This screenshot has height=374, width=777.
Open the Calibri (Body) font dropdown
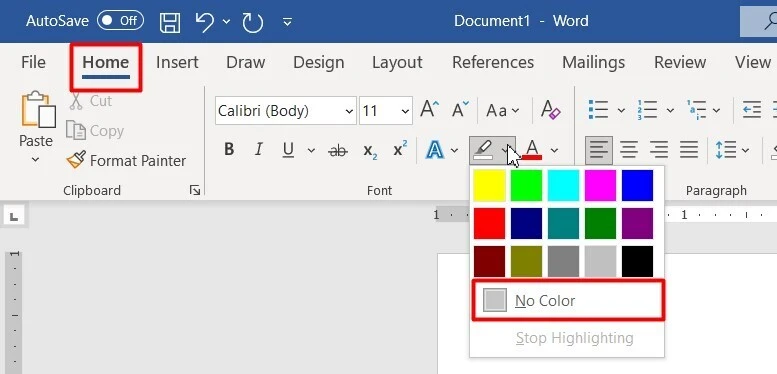(x=286, y=110)
